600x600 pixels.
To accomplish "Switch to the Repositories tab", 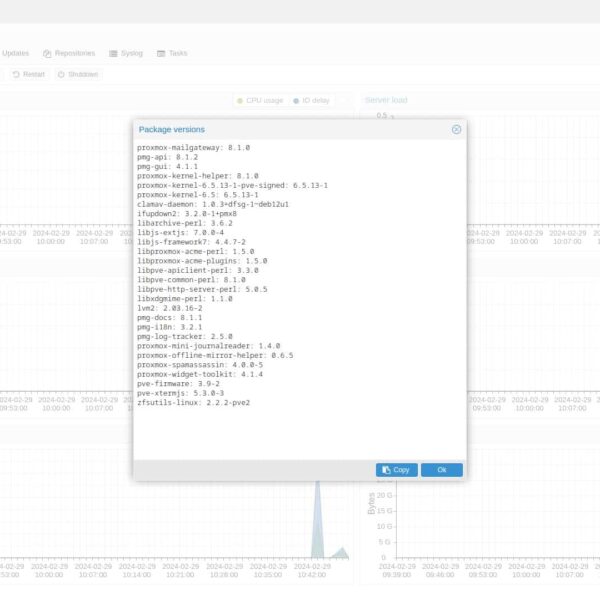I will [x=69, y=53].
